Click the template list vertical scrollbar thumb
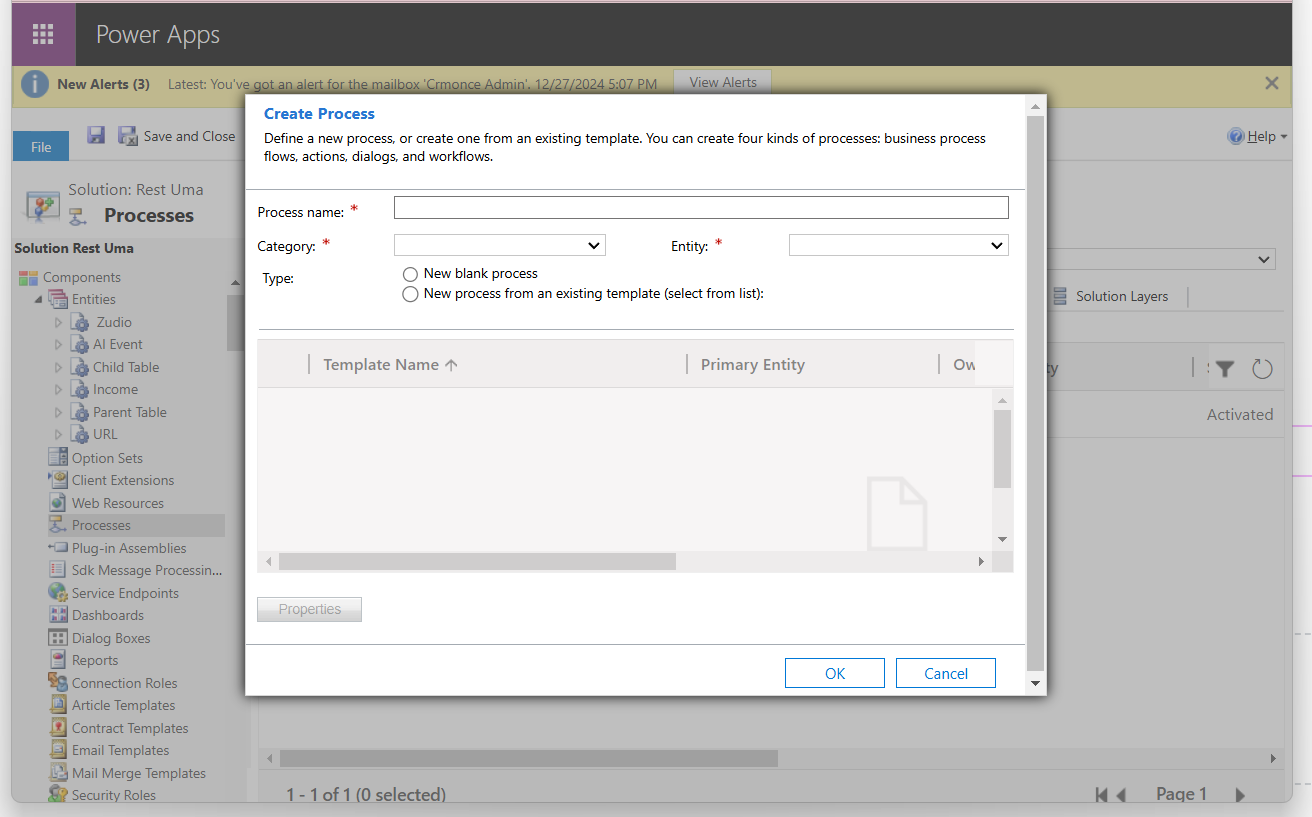 1003,449
